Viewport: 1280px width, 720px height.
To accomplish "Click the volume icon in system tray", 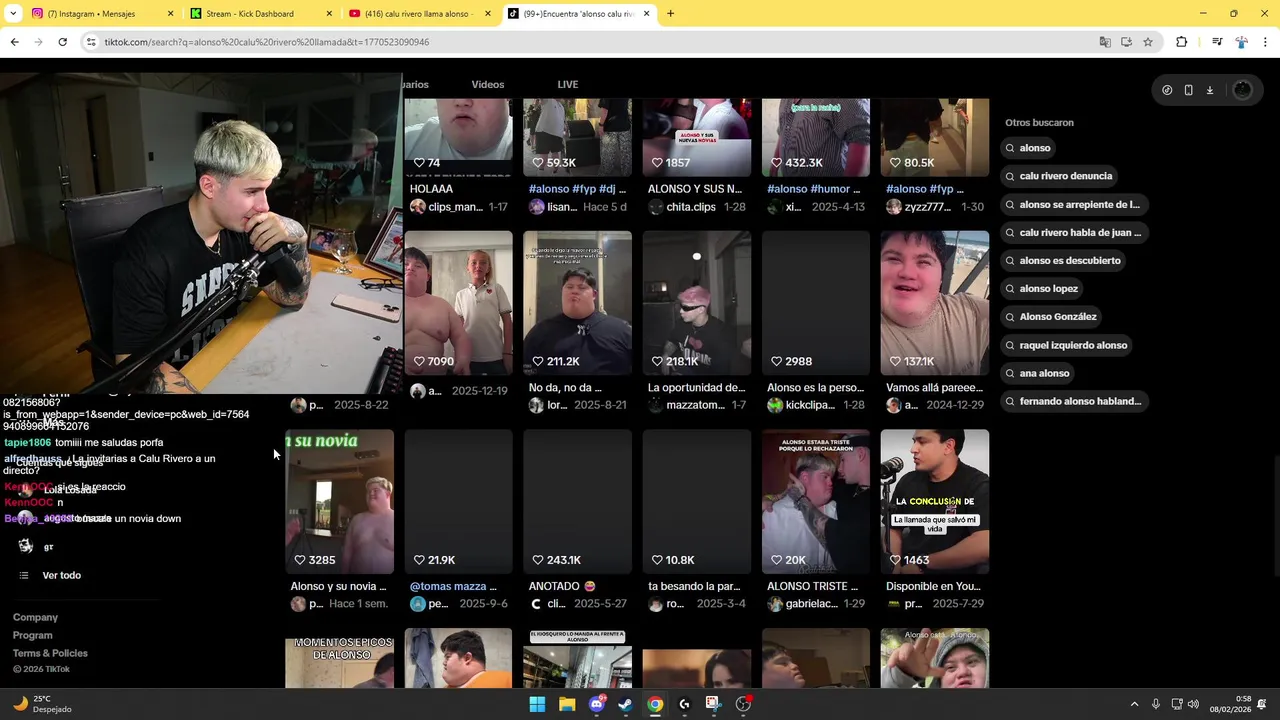I will pyautogui.click(x=1193, y=704).
